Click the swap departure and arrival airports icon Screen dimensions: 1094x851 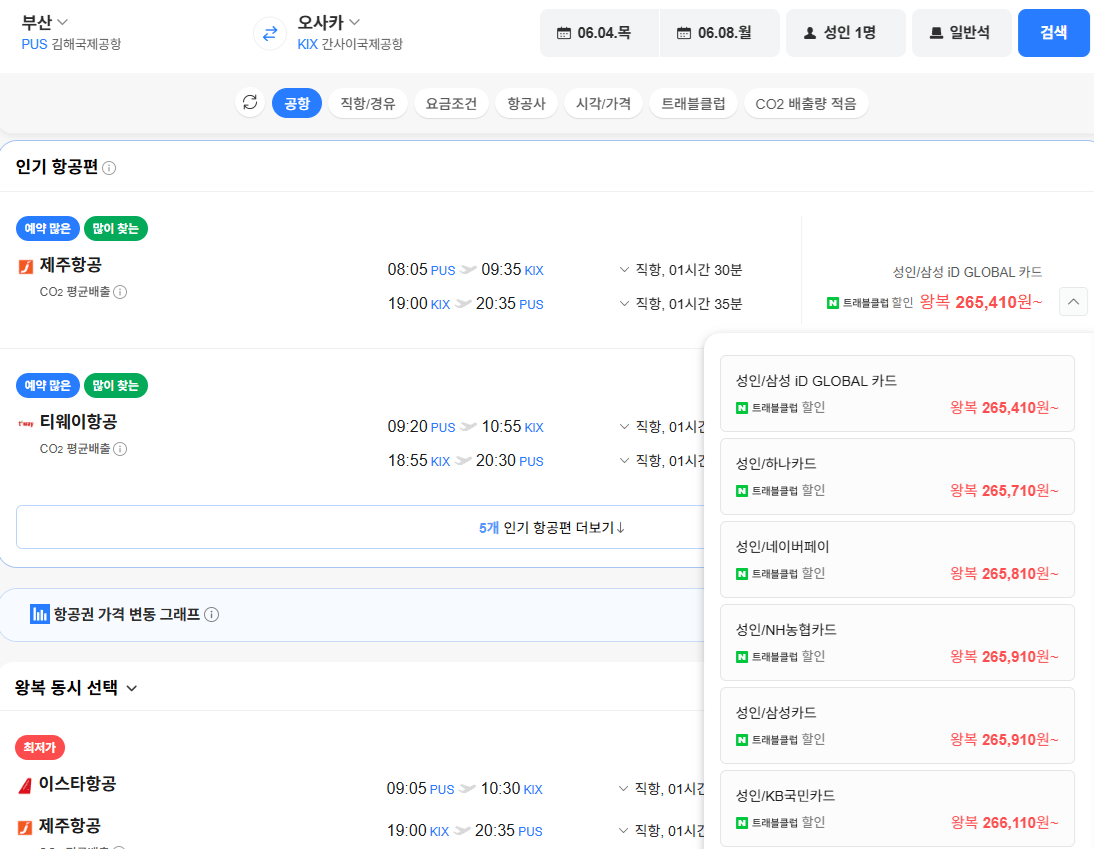pyautogui.click(x=268, y=33)
